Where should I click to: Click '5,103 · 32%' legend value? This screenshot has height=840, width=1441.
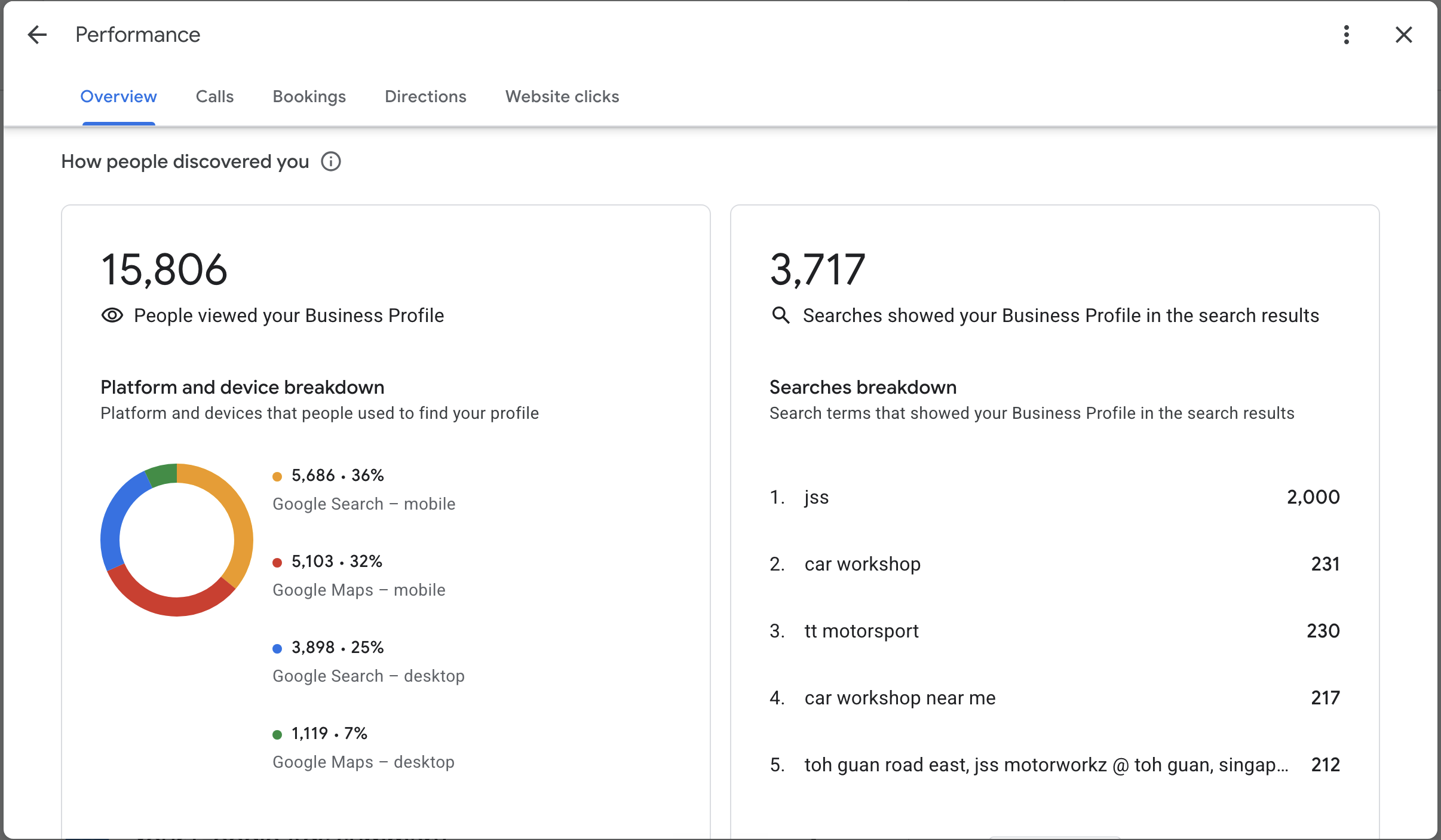coord(337,562)
